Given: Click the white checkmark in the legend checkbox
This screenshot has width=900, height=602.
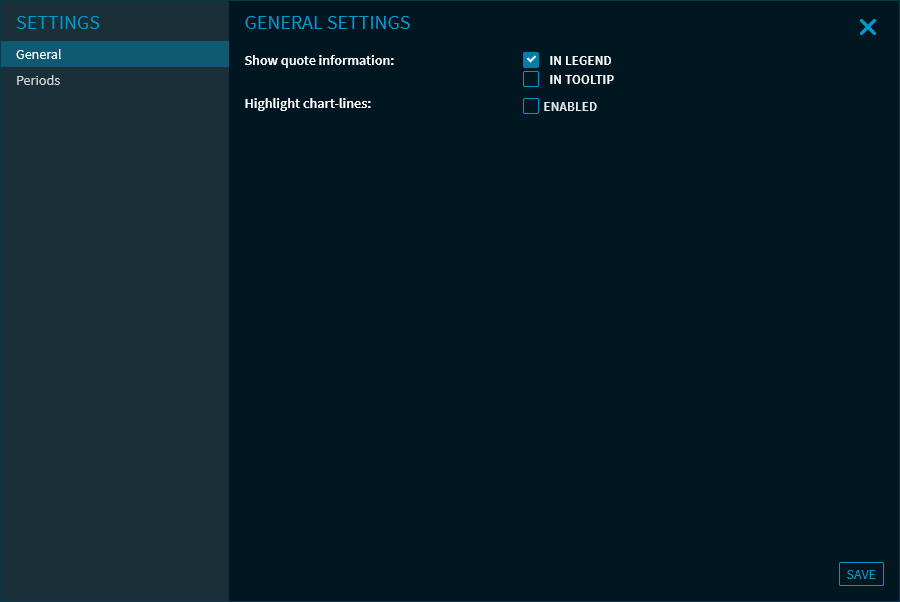Looking at the screenshot, I should point(531,60).
